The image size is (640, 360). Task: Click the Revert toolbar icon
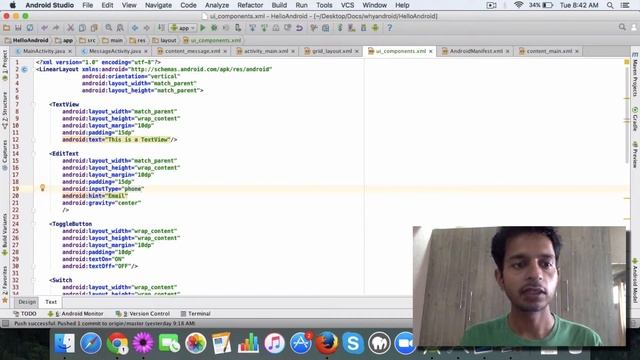click(x=299, y=28)
